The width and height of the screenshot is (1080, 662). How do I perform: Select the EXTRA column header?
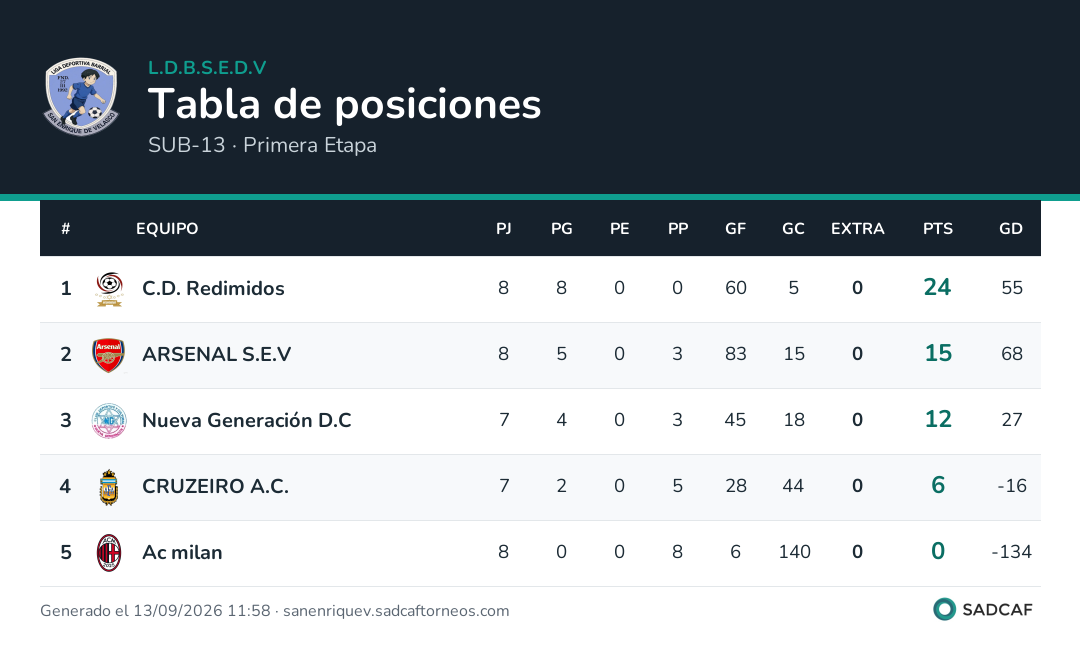[x=857, y=229]
